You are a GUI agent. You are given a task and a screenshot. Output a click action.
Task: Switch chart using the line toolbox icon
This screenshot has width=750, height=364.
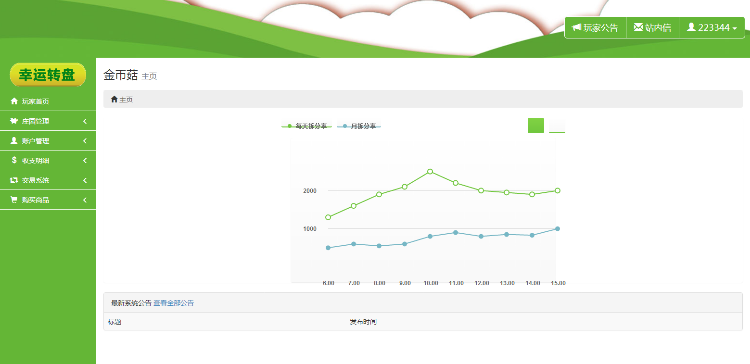557,125
